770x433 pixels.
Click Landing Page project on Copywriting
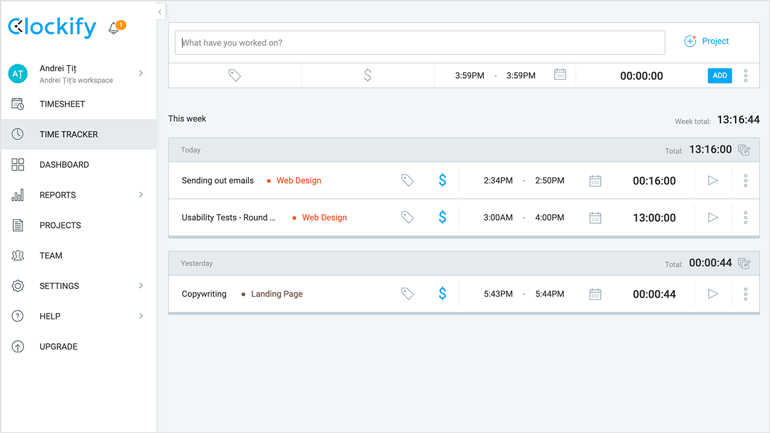pos(277,294)
